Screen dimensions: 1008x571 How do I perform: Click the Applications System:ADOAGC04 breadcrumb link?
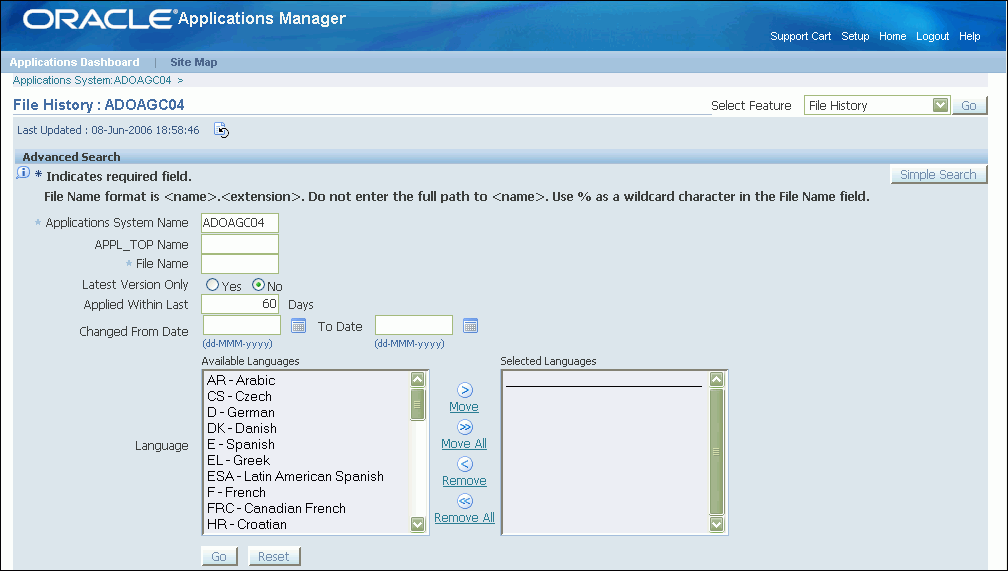92,80
